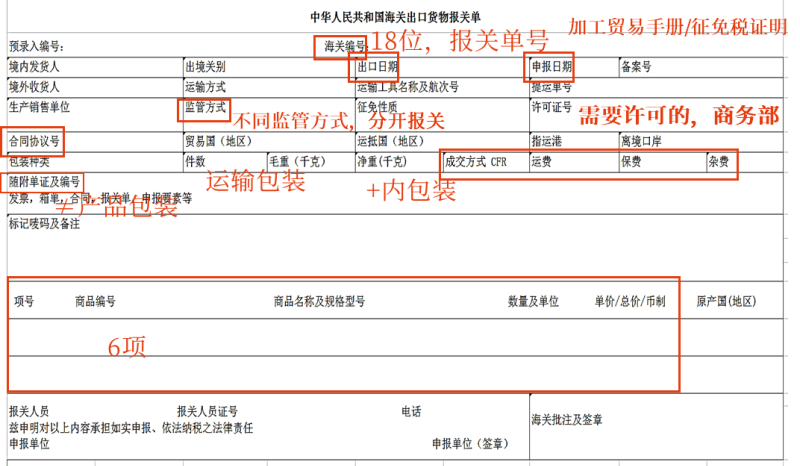Image resolution: width=800 pixels, height=466 pixels.
Task: Select the 件数 cell
Action: pos(226,162)
